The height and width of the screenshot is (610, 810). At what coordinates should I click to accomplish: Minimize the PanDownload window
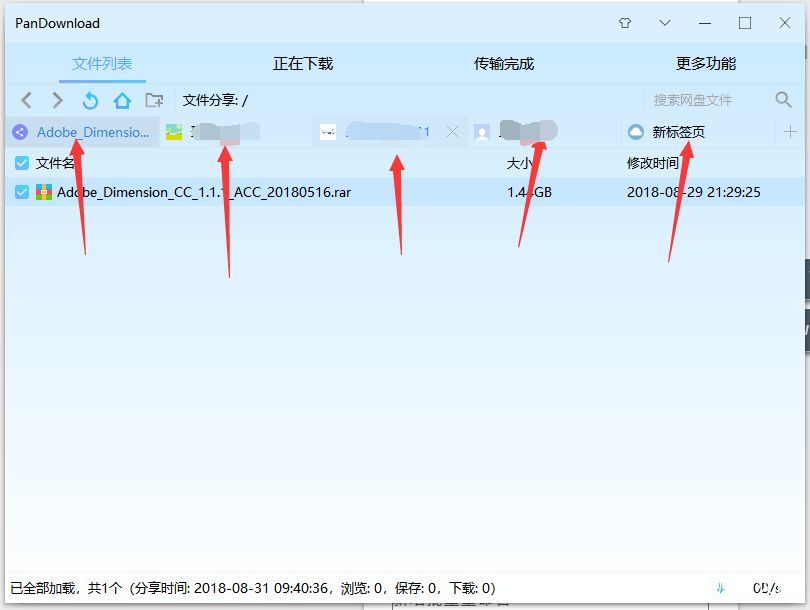(x=705, y=23)
